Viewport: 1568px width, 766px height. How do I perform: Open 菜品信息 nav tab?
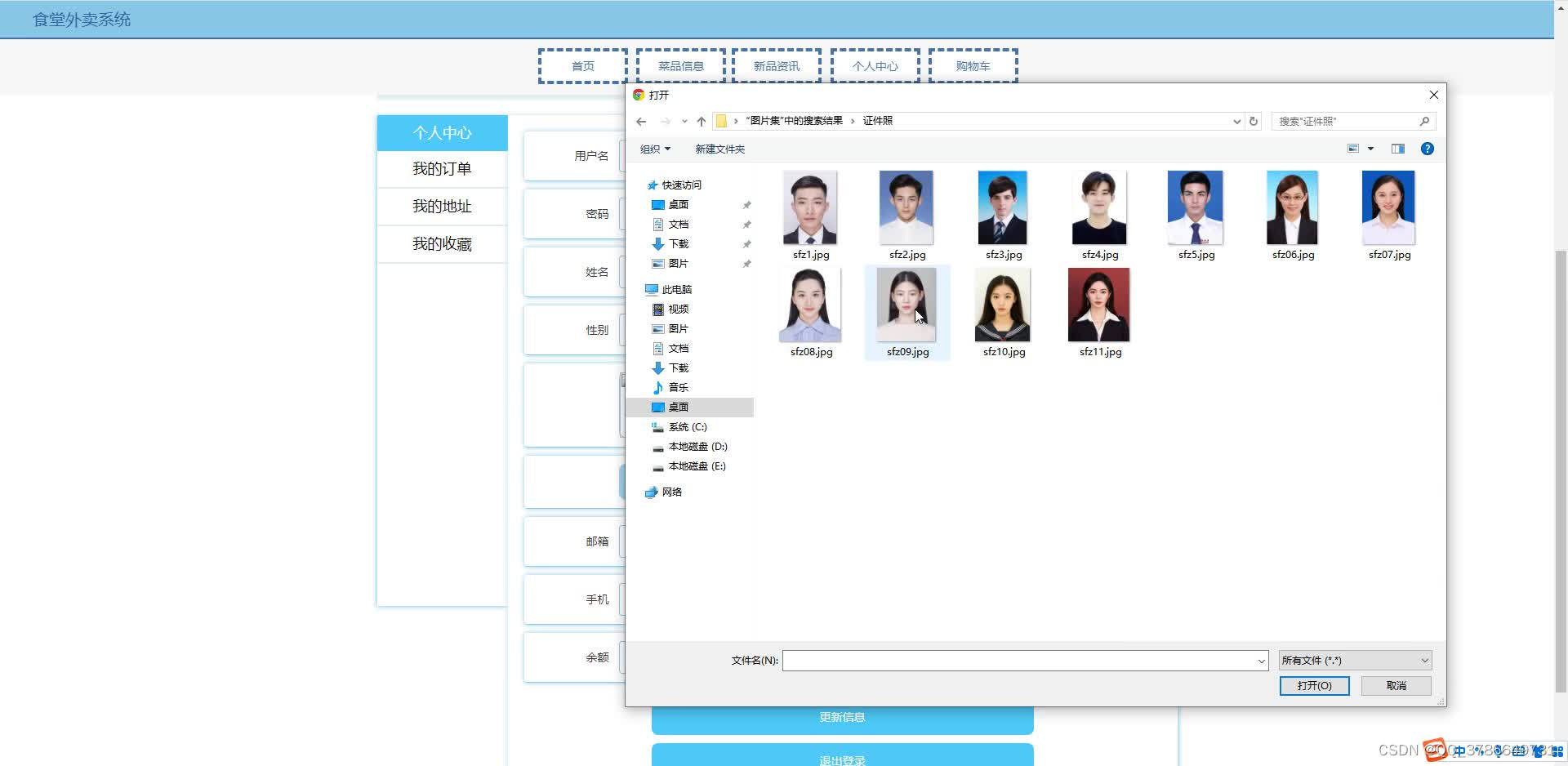681,66
